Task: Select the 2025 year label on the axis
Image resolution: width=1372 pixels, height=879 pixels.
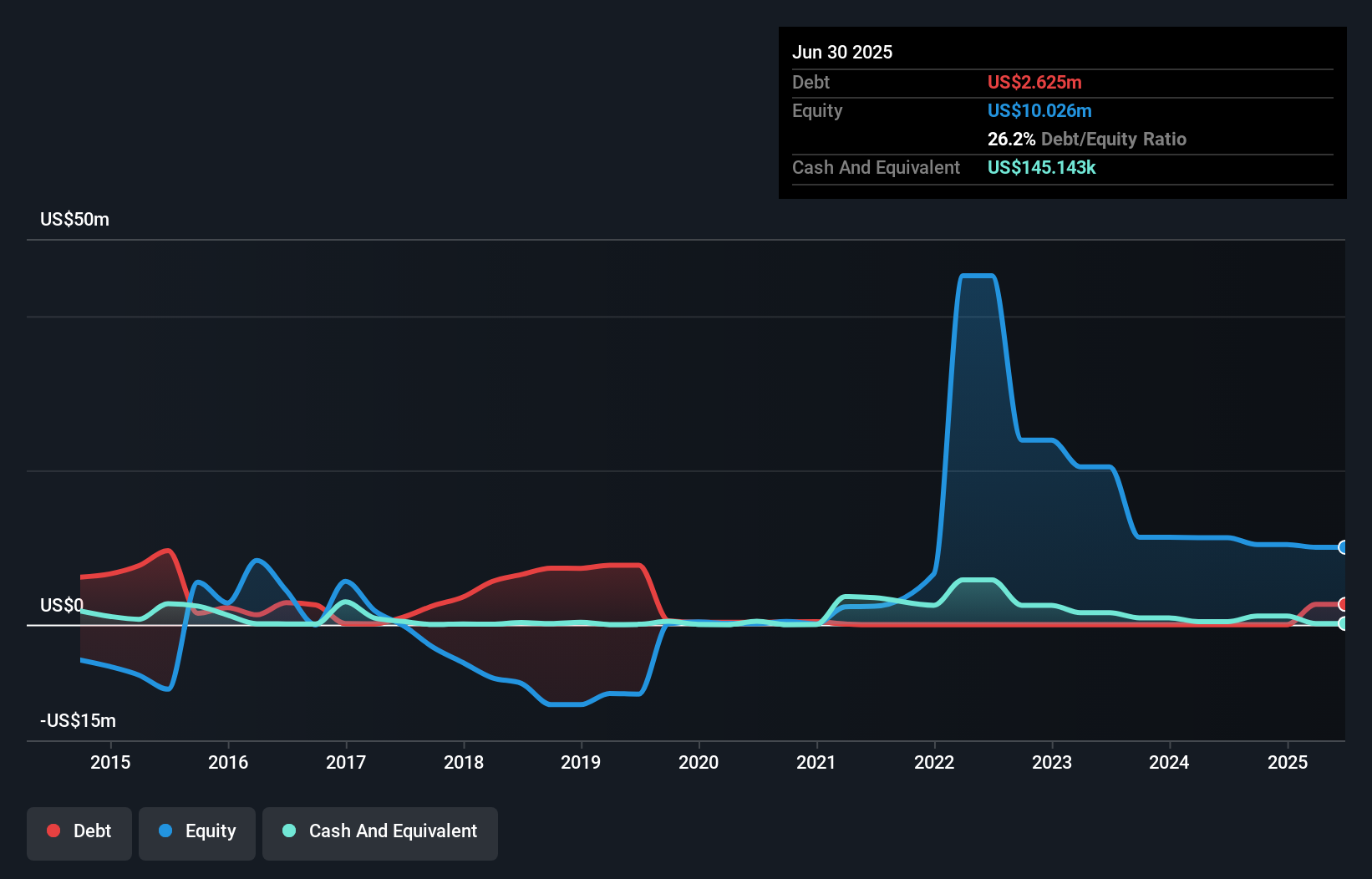Action: 1288,762
